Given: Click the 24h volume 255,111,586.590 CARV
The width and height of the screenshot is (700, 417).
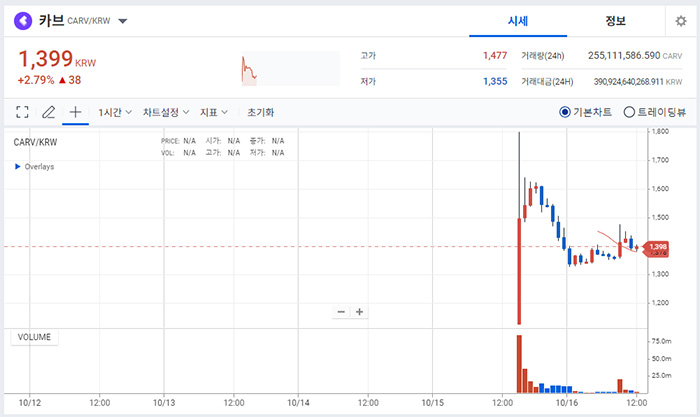Looking at the screenshot, I should (635, 56).
